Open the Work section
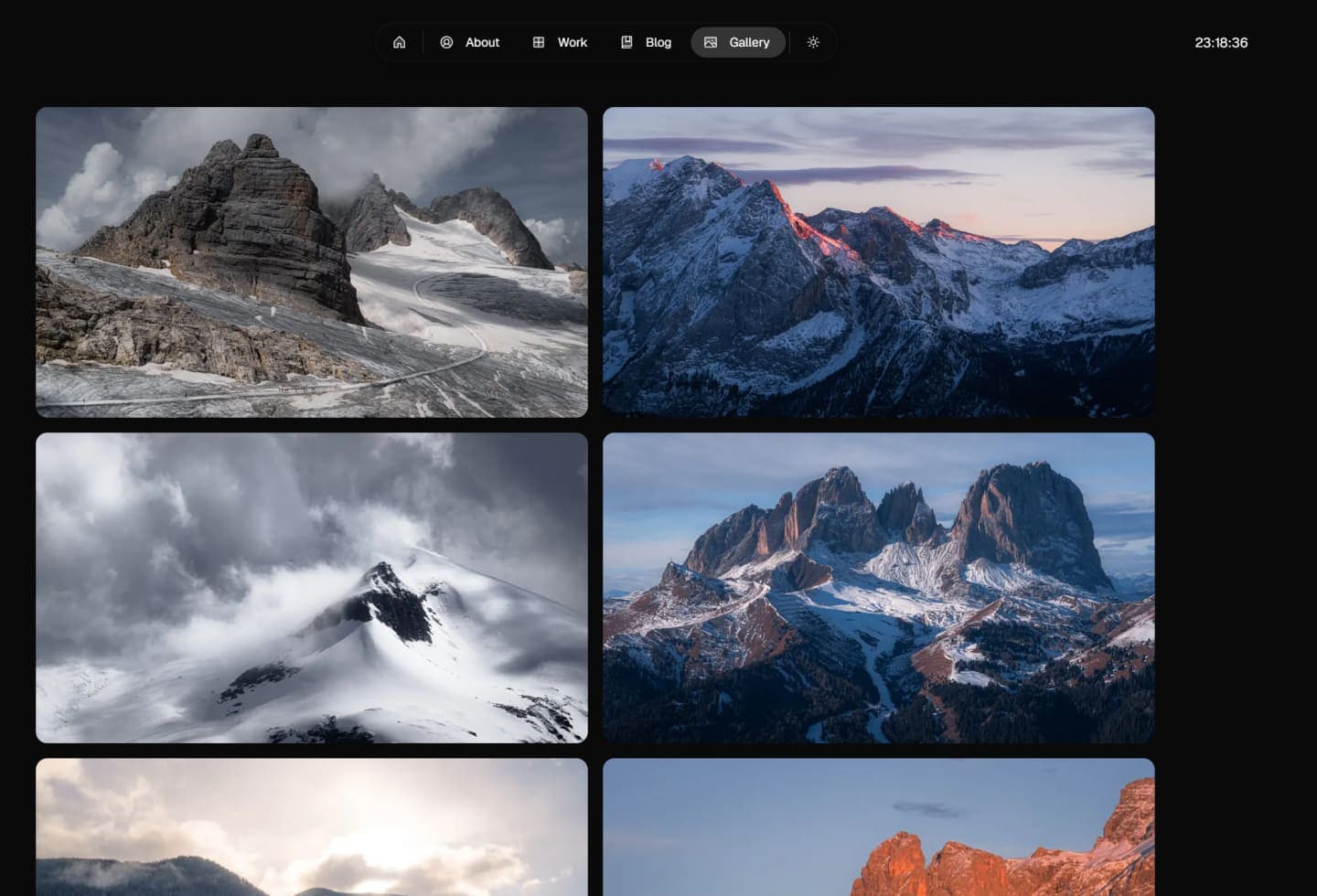This screenshot has width=1317, height=896. tap(572, 42)
